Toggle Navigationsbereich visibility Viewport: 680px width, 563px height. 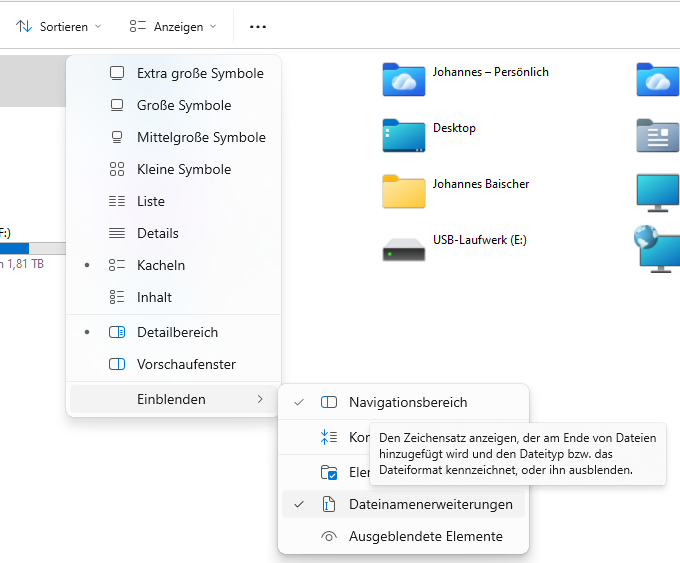(x=407, y=402)
